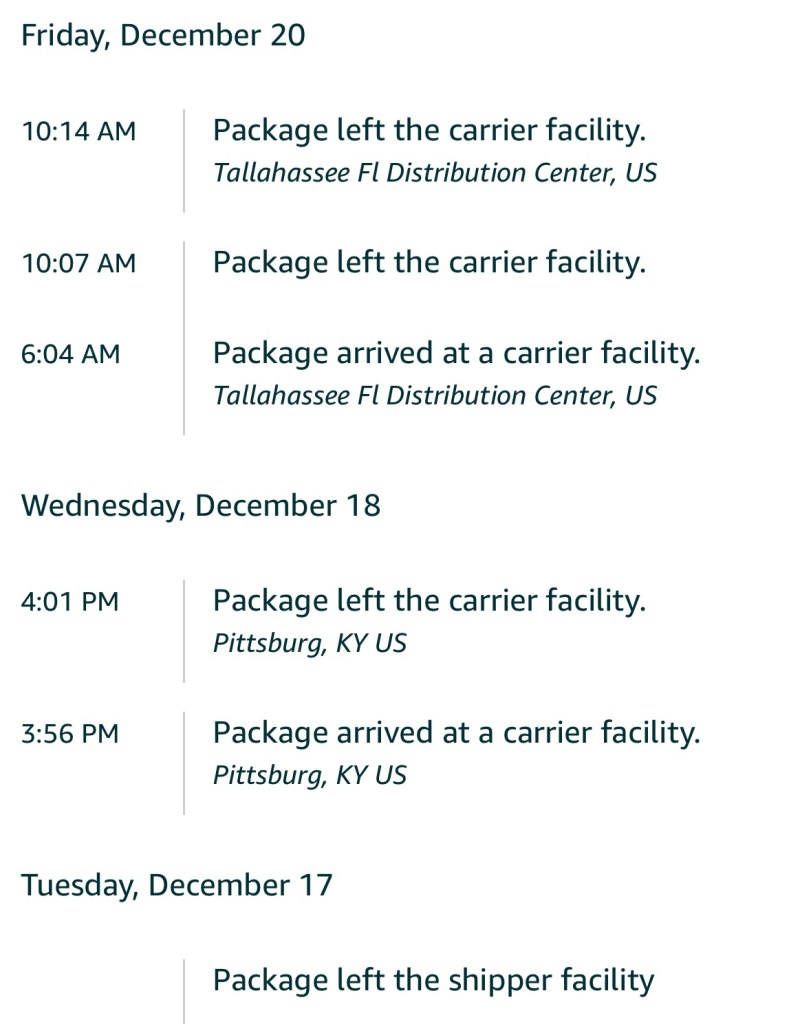Click Tallahassee location under the 6:04 AM event

(x=435, y=395)
